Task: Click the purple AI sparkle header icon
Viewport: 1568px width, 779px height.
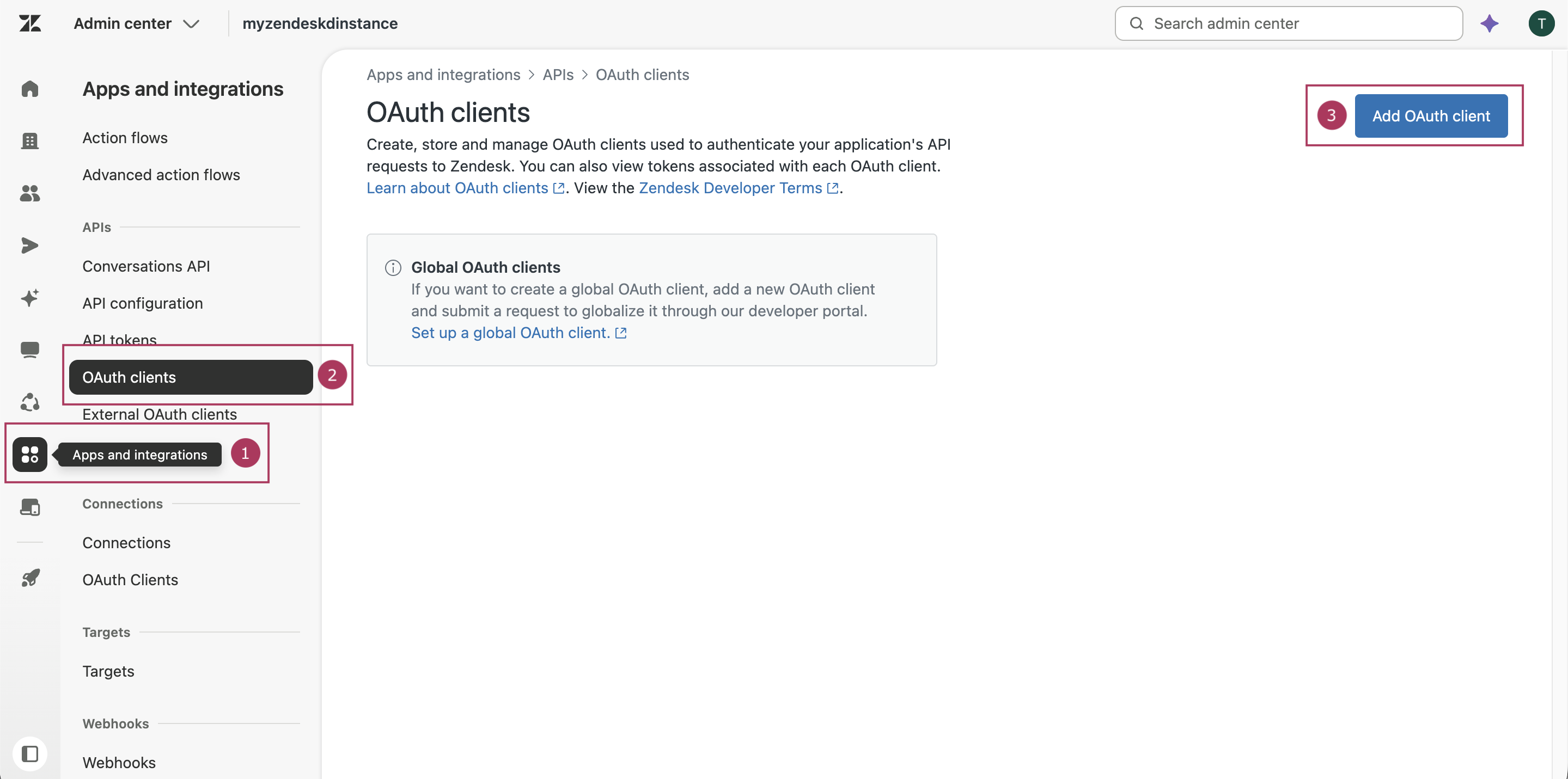Action: (1490, 23)
